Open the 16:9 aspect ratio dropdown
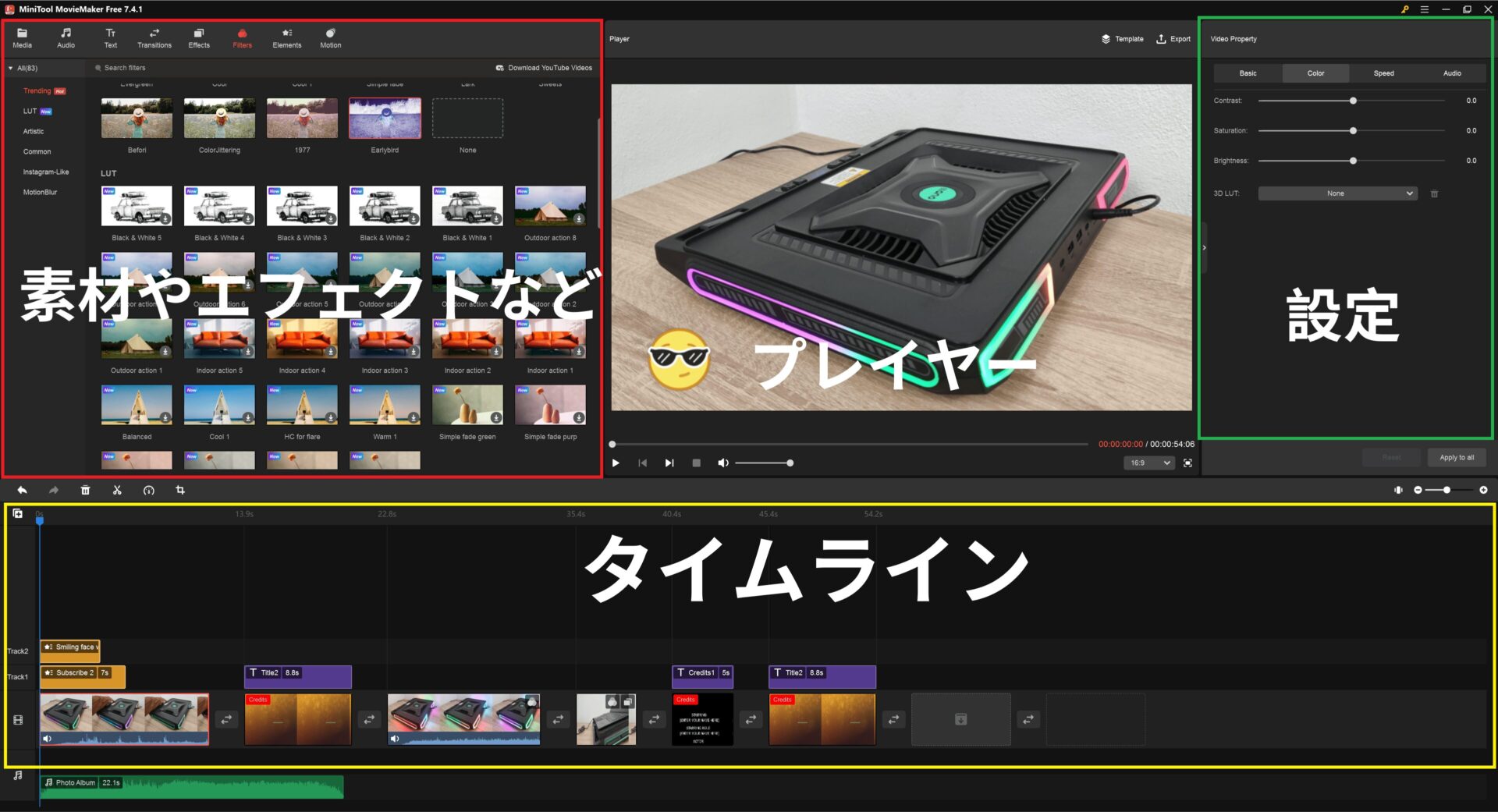 coord(1148,463)
